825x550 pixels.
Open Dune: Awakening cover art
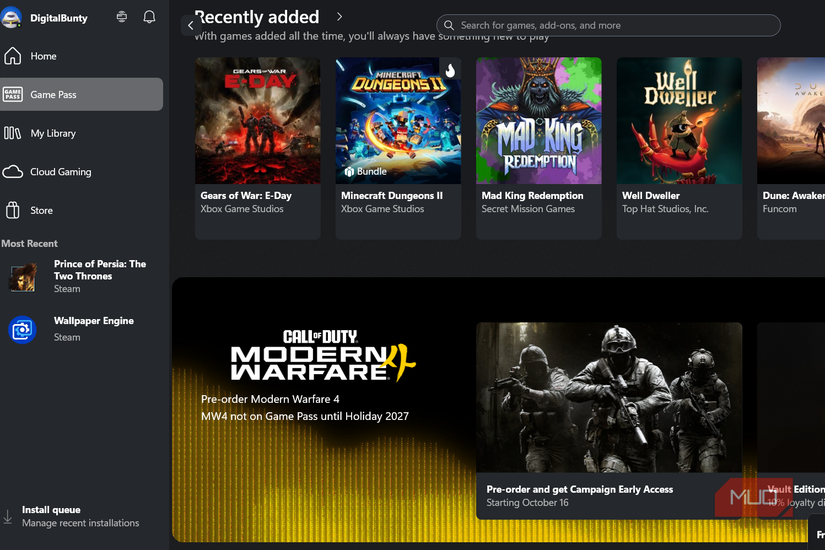tap(791, 121)
